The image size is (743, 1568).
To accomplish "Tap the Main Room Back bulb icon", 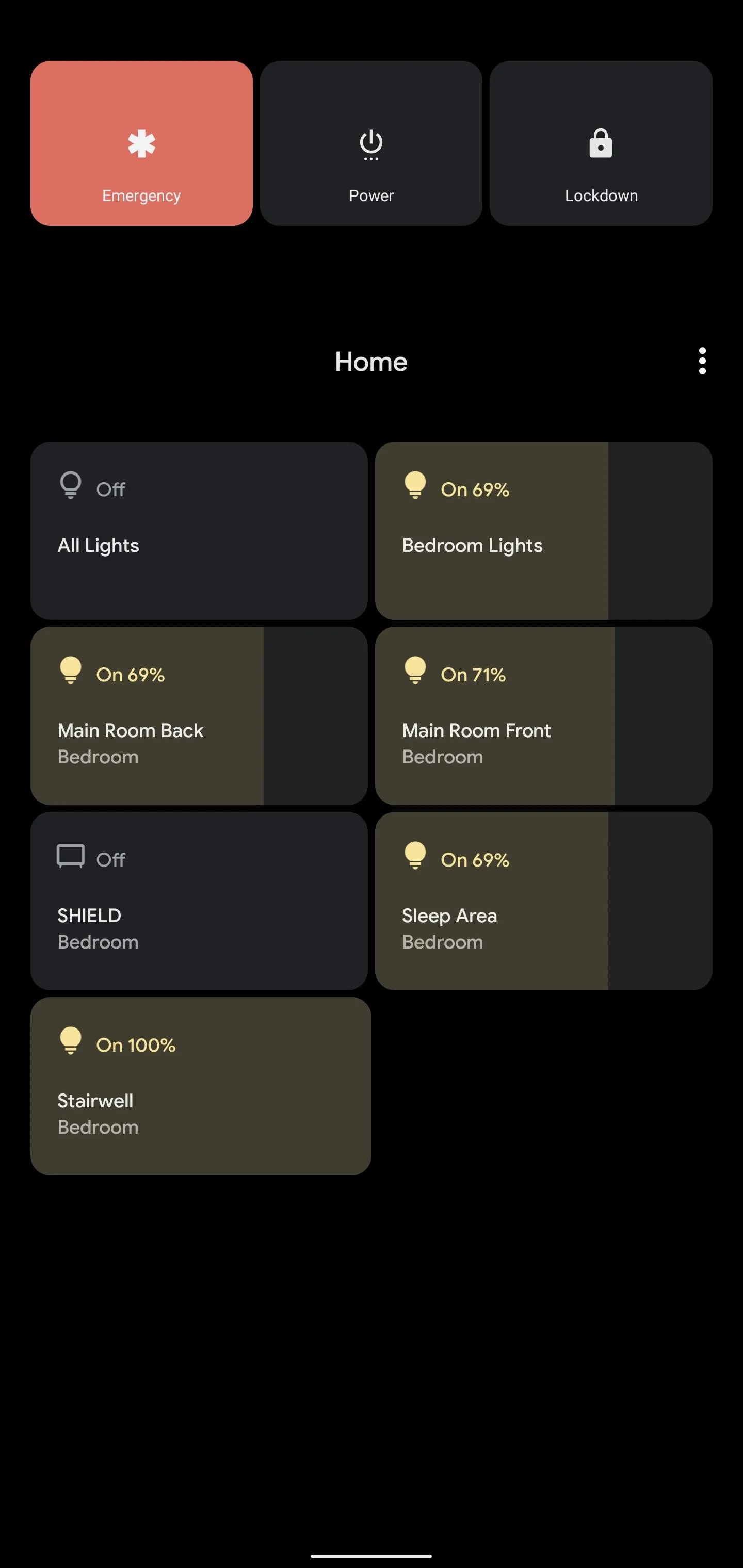I will point(71,671).
